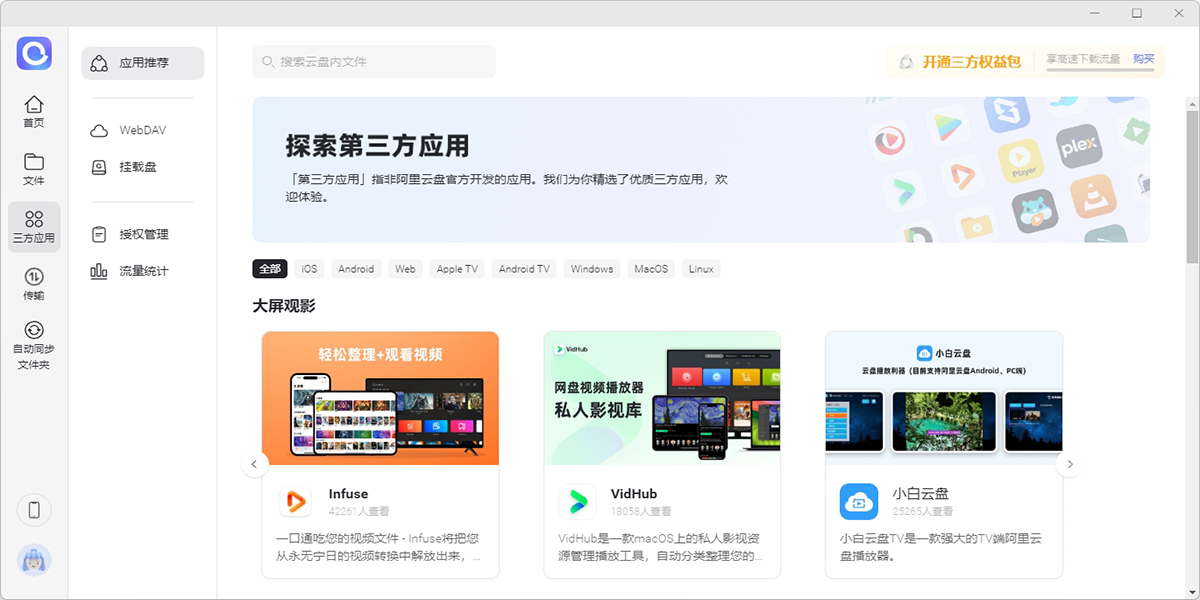The image size is (1200, 600).
Task: Click the VidHub app name
Action: [634, 494]
